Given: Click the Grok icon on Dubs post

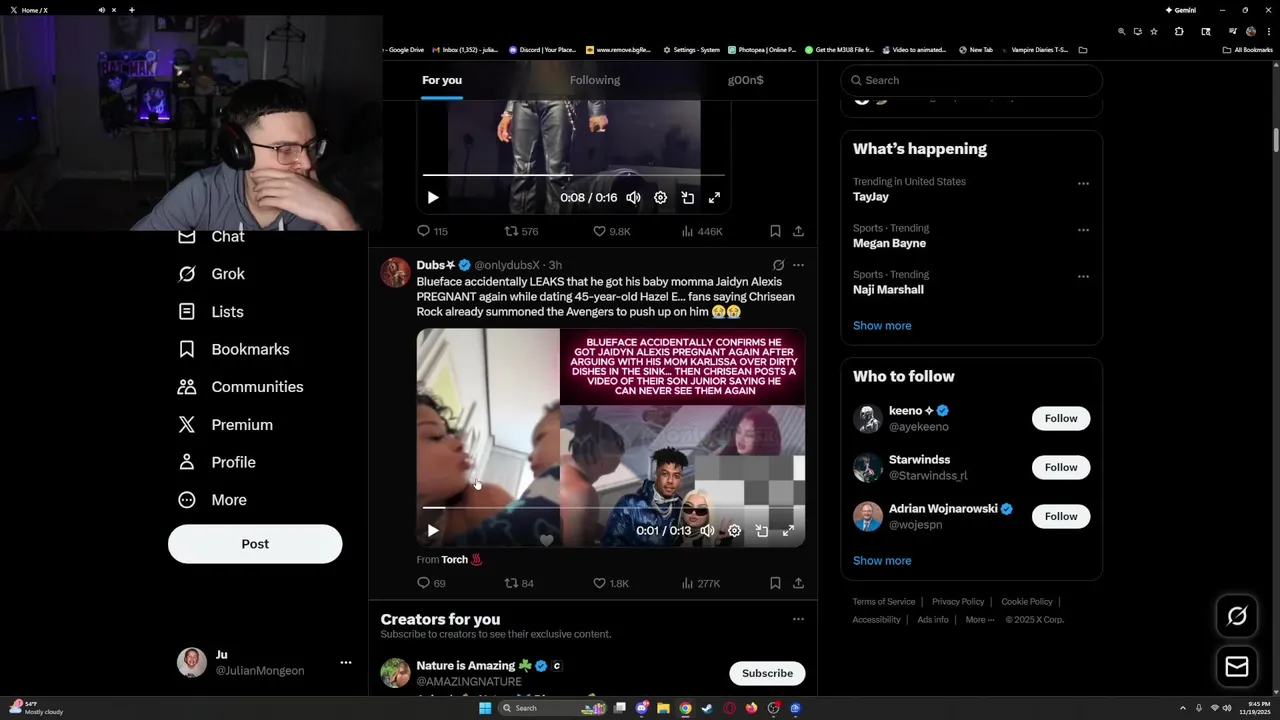Looking at the screenshot, I should point(778,265).
